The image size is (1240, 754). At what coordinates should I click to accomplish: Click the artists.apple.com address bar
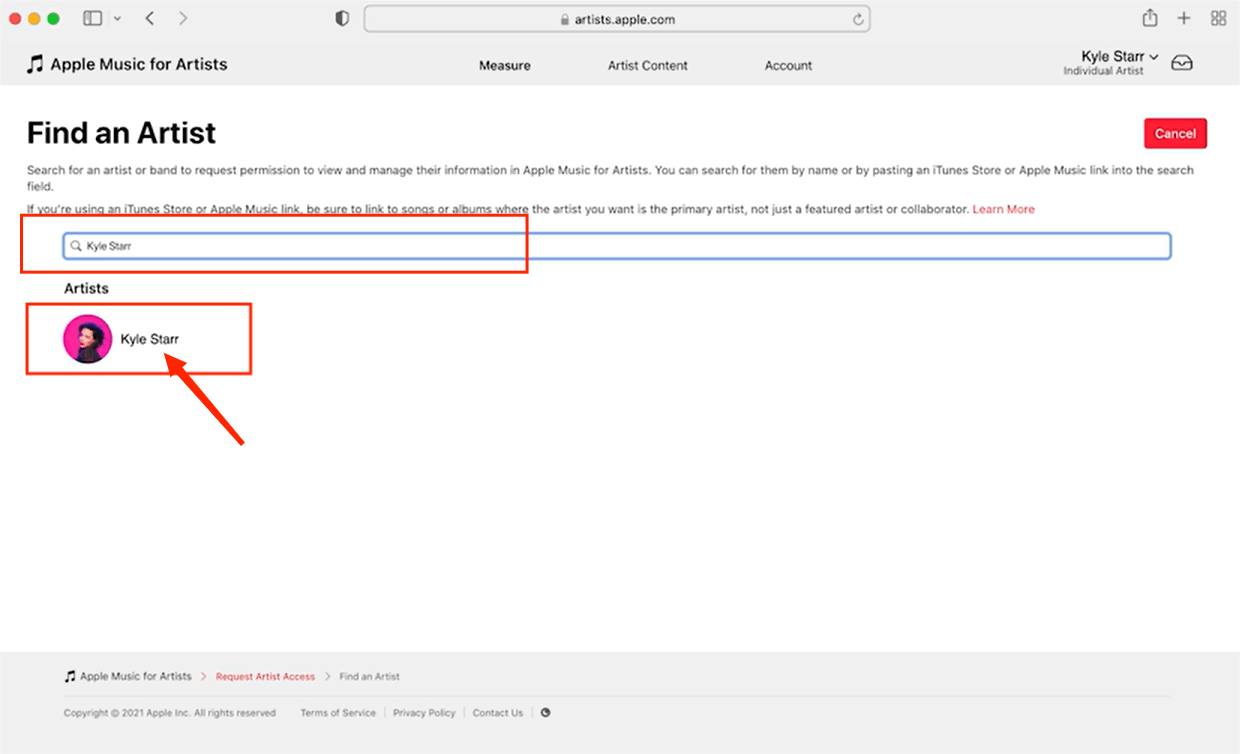pyautogui.click(x=617, y=19)
